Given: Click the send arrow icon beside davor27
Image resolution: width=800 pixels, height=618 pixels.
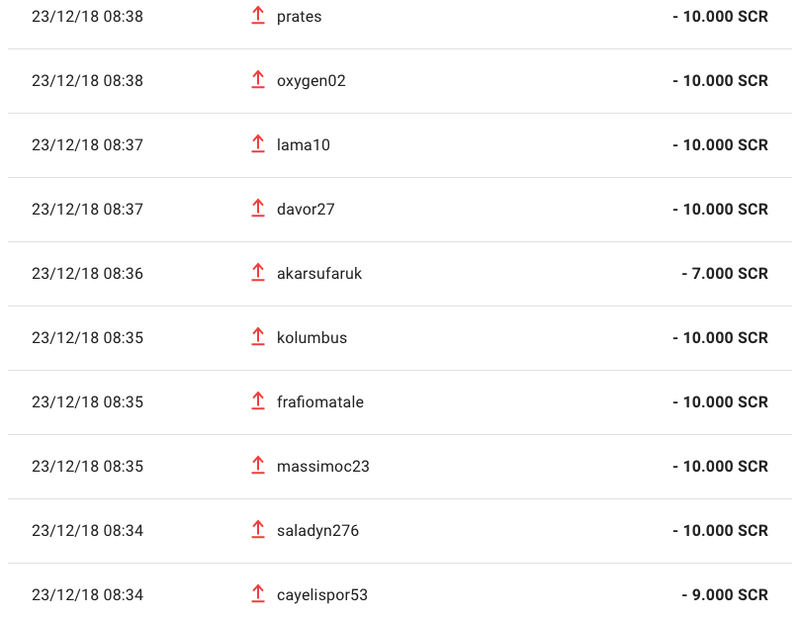Looking at the screenshot, I should coord(258,208).
